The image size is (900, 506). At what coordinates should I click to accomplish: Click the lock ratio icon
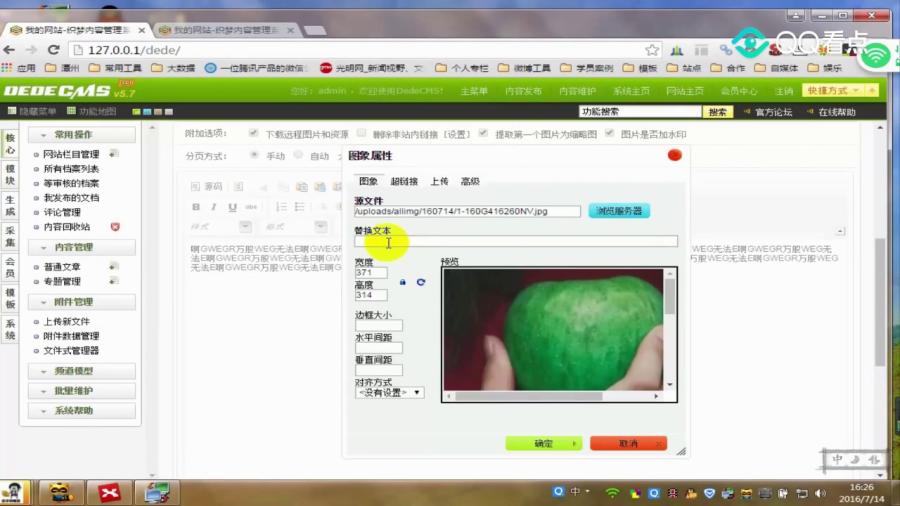tap(402, 282)
